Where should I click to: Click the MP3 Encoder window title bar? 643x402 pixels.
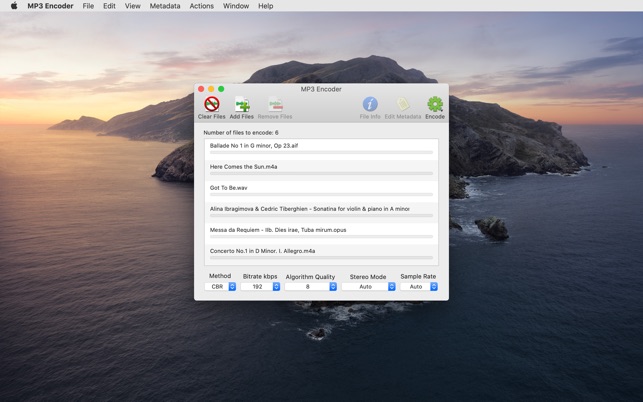[x=321, y=89]
